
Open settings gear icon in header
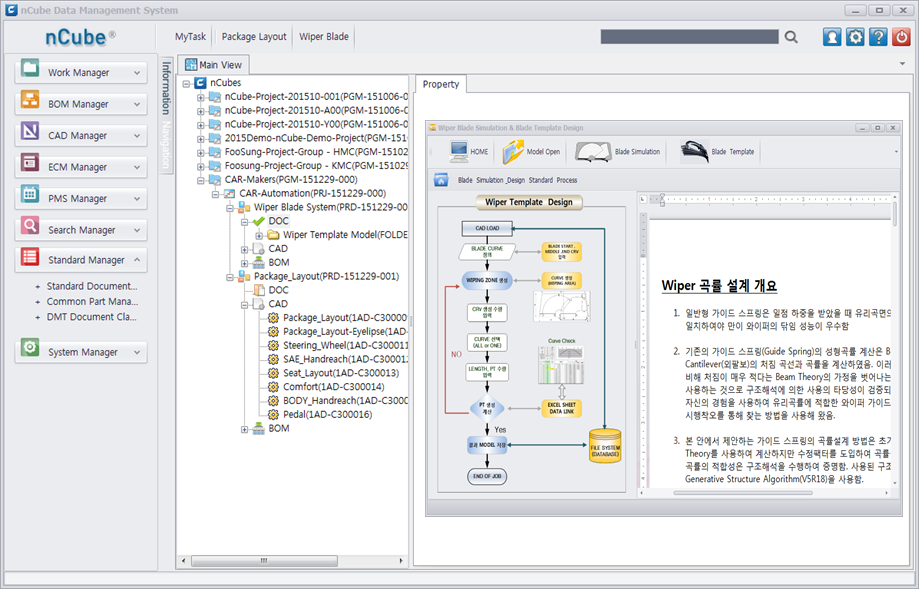[855, 37]
